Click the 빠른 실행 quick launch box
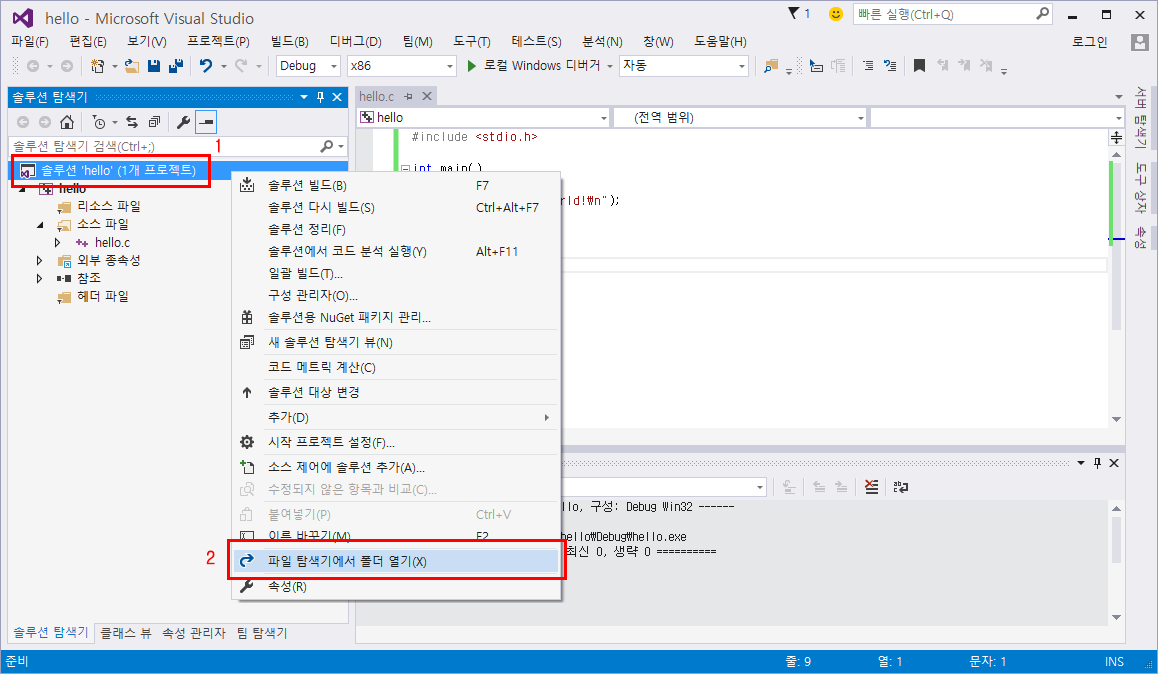 click(952, 14)
